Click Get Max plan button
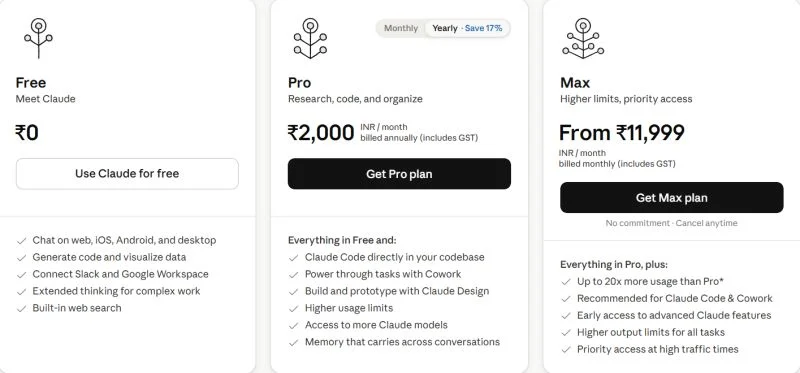This screenshot has height=373, width=800. (671, 197)
